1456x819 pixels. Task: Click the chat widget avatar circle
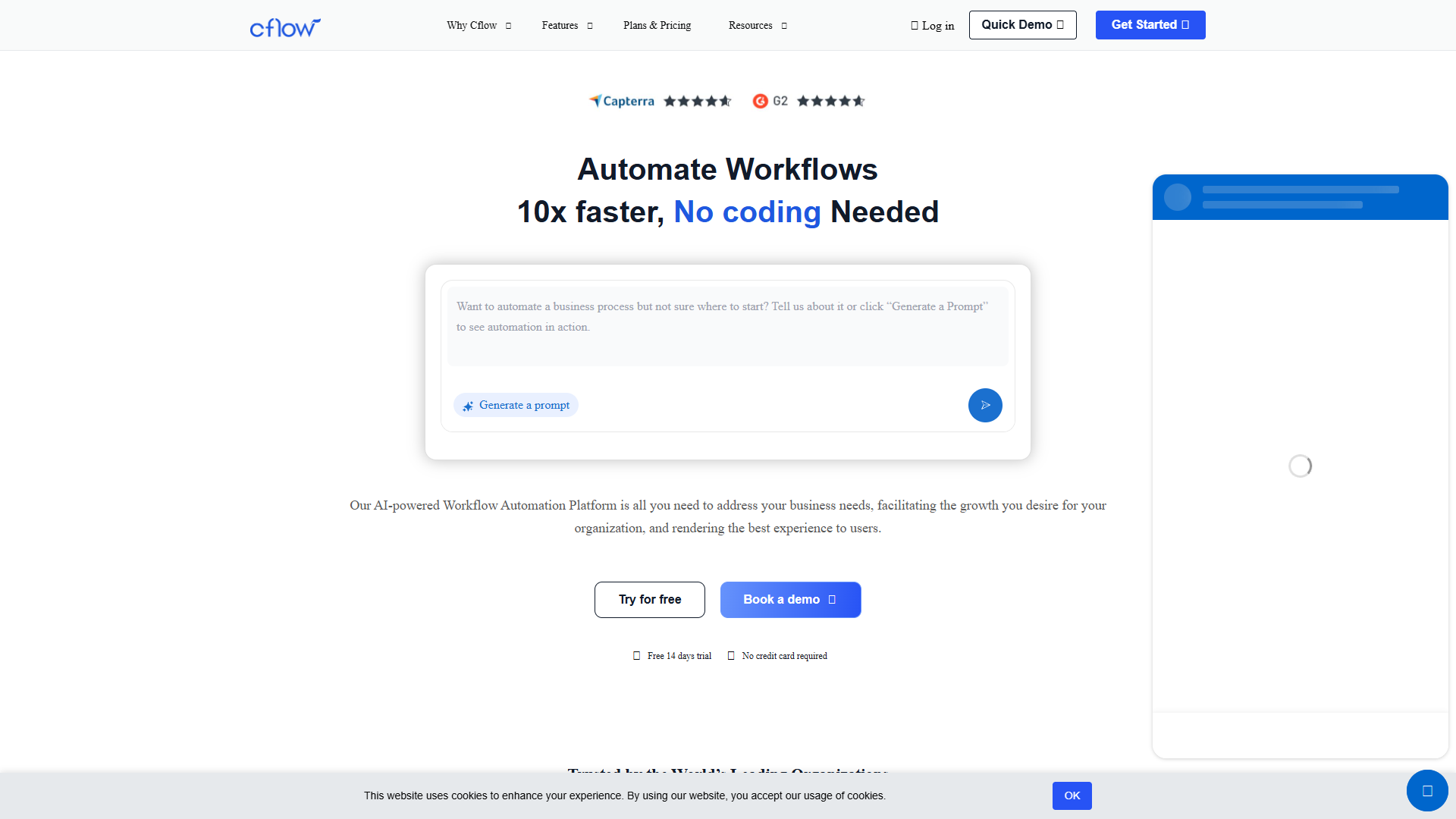1178,197
